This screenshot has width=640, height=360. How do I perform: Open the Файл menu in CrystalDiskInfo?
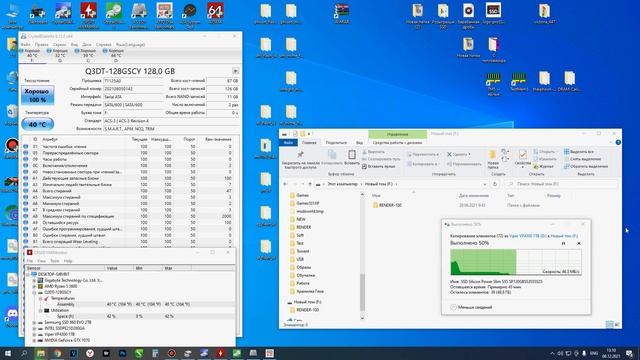pos(25,44)
